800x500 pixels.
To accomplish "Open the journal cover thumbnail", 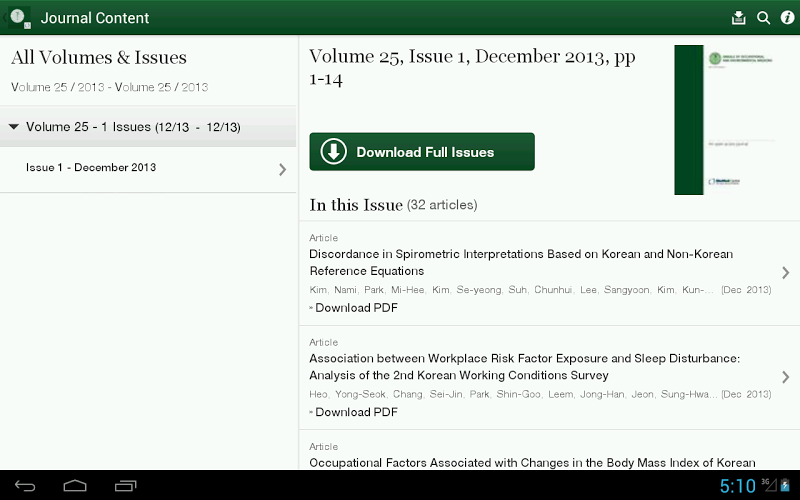I will (726, 119).
